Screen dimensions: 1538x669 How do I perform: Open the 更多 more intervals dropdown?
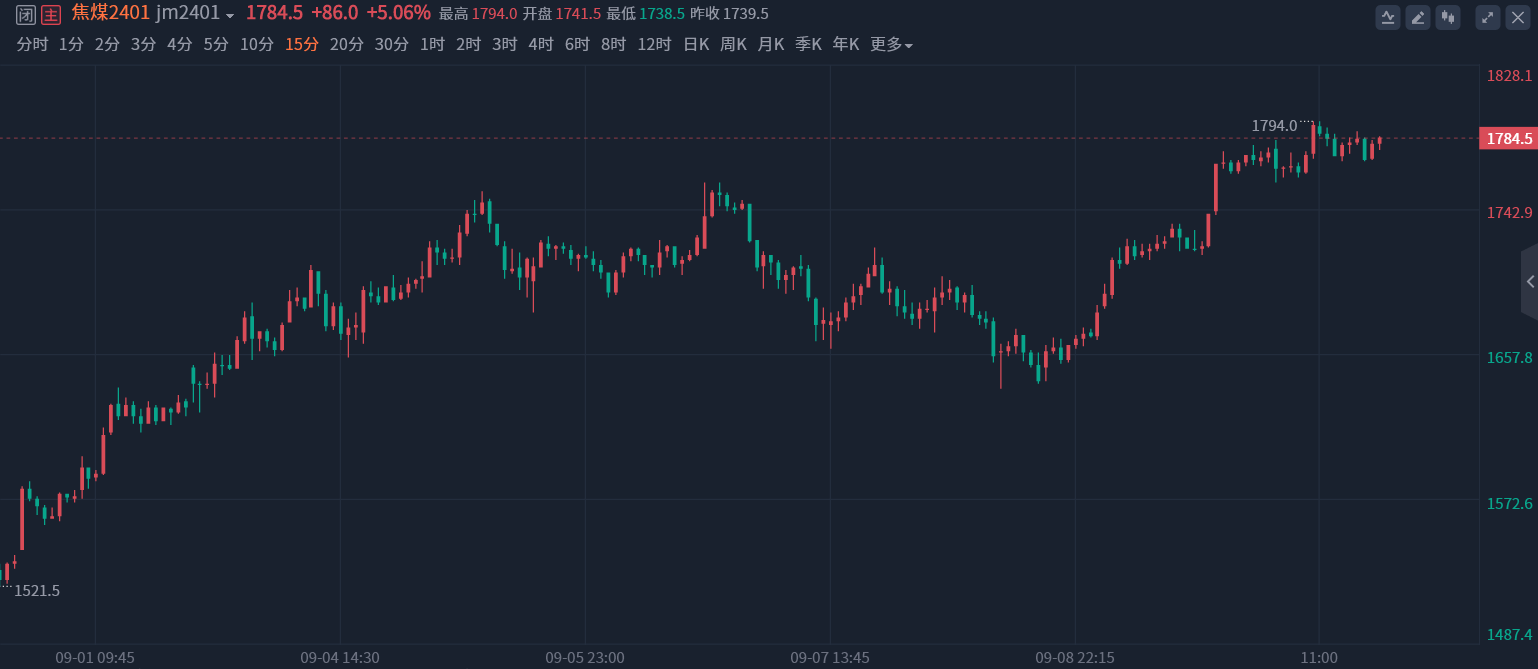coord(891,44)
